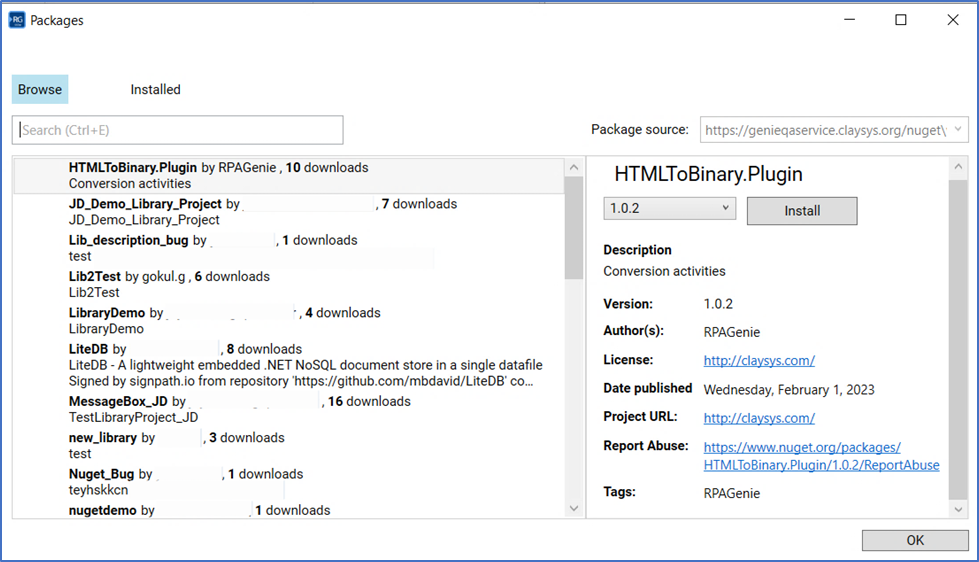Open the Package source dropdown
This screenshot has width=979, height=562.
click(834, 130)
